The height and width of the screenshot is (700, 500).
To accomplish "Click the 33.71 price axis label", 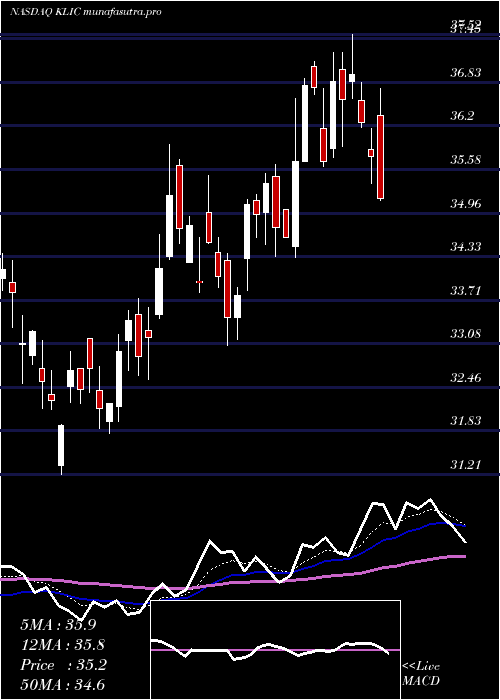I will tap(466, 291).
